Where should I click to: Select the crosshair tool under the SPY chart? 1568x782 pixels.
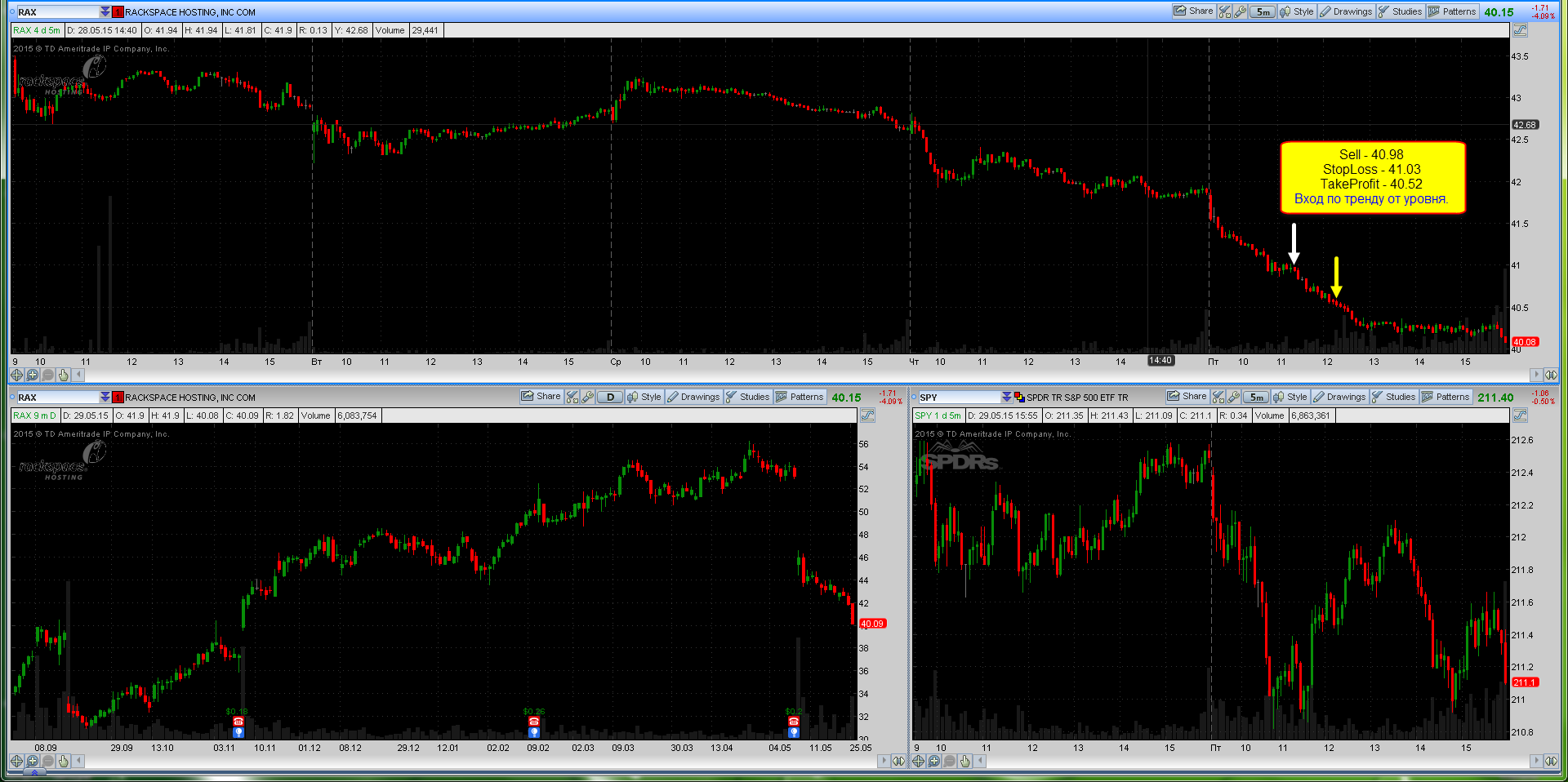[918, 761]
